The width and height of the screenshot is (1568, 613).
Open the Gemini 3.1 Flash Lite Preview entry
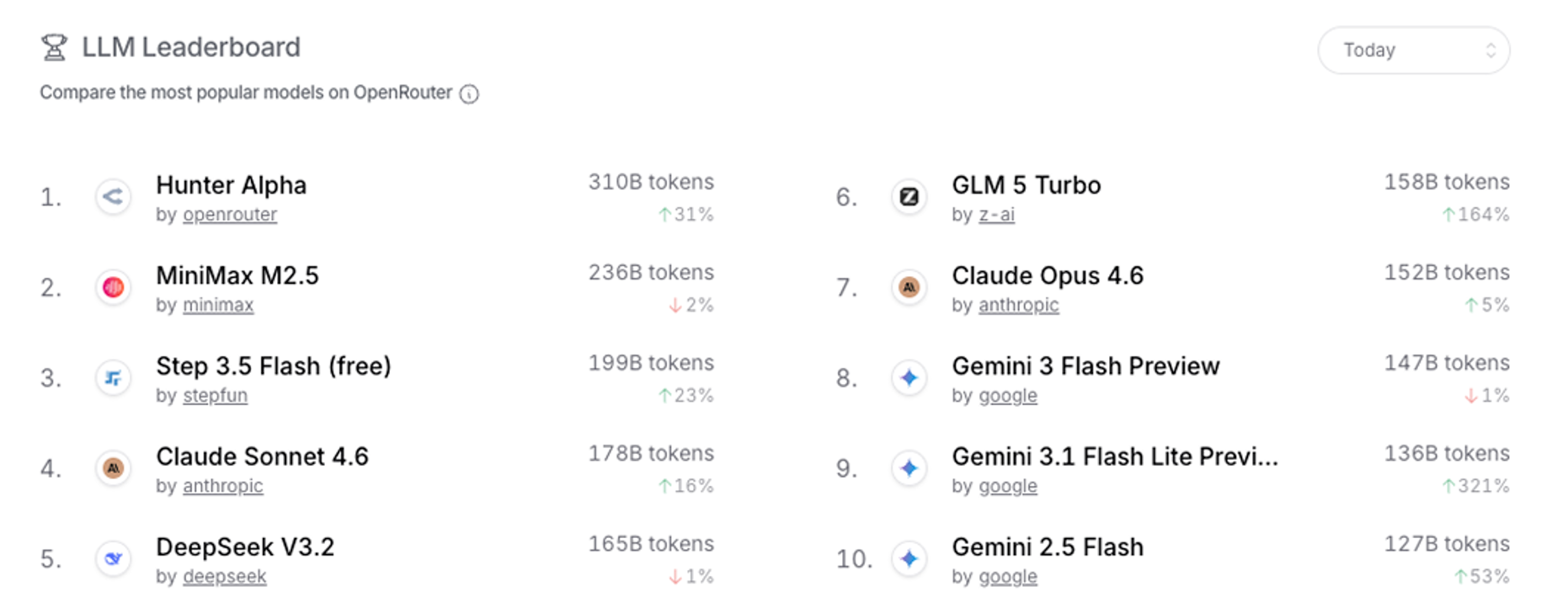(1114, 456)
